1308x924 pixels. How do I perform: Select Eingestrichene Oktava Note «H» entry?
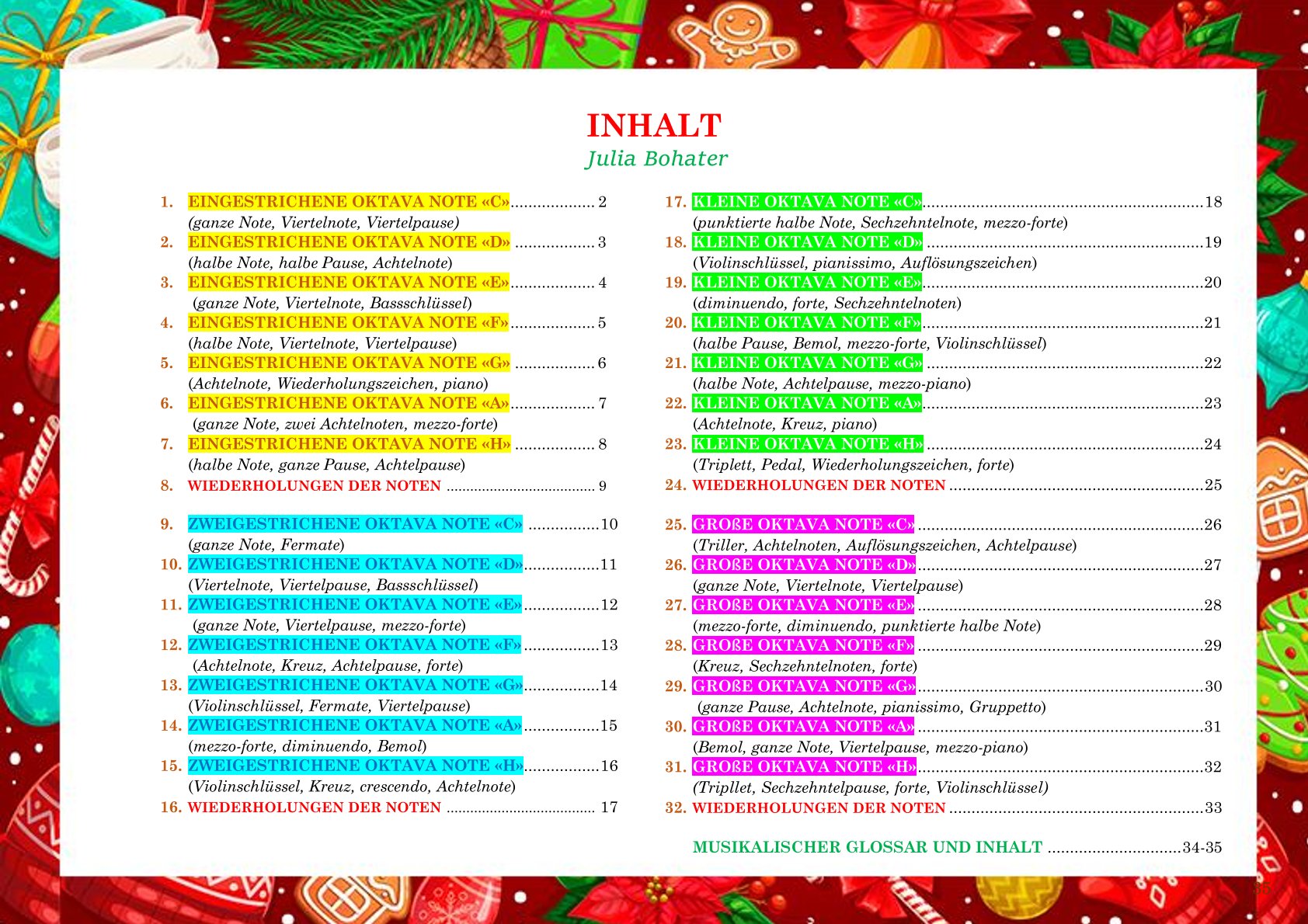pos(349,444)
